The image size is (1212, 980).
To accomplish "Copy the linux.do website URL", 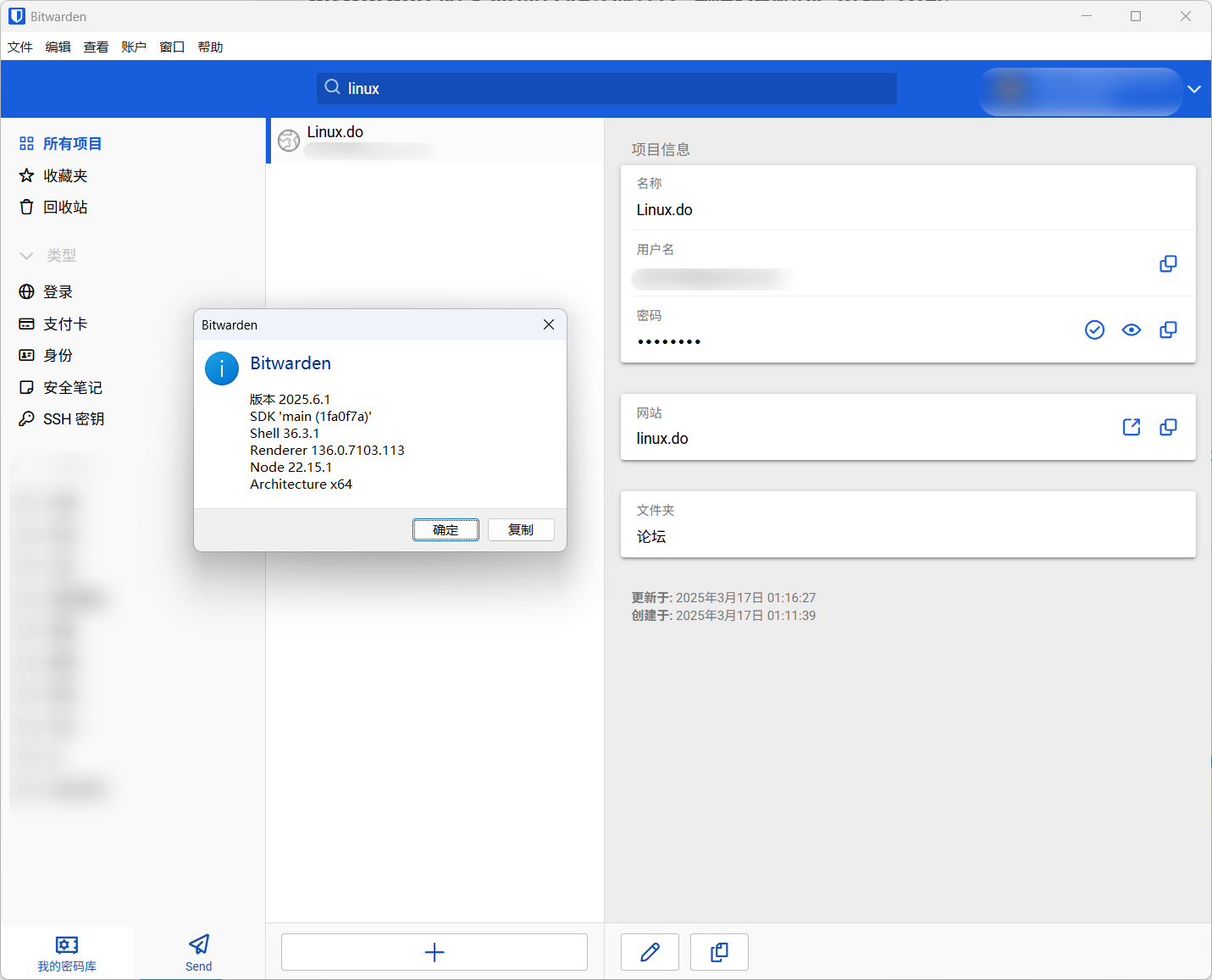I will pos(1168,427).
